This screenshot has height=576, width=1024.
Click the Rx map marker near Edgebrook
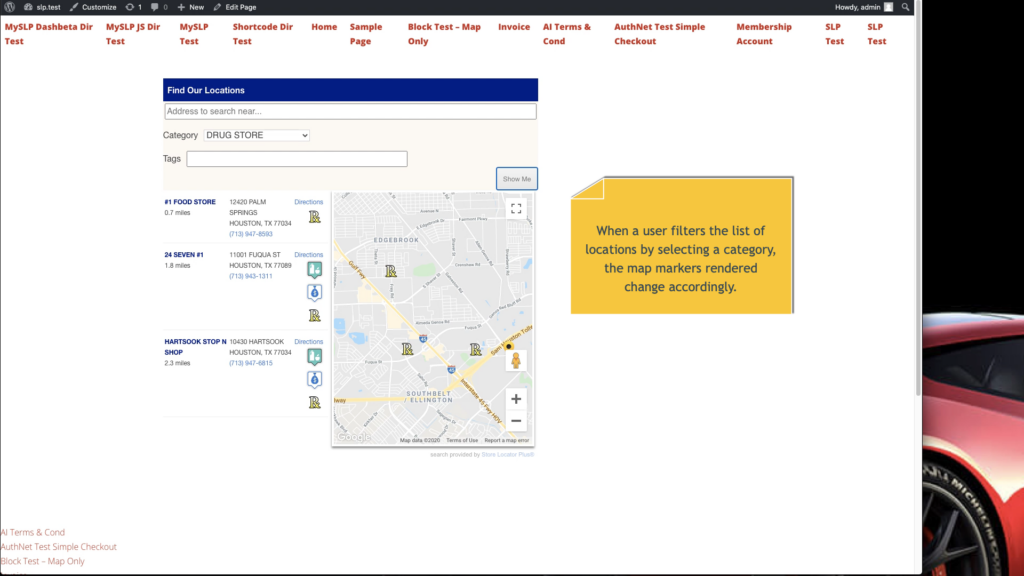click(x=391, y=271)
